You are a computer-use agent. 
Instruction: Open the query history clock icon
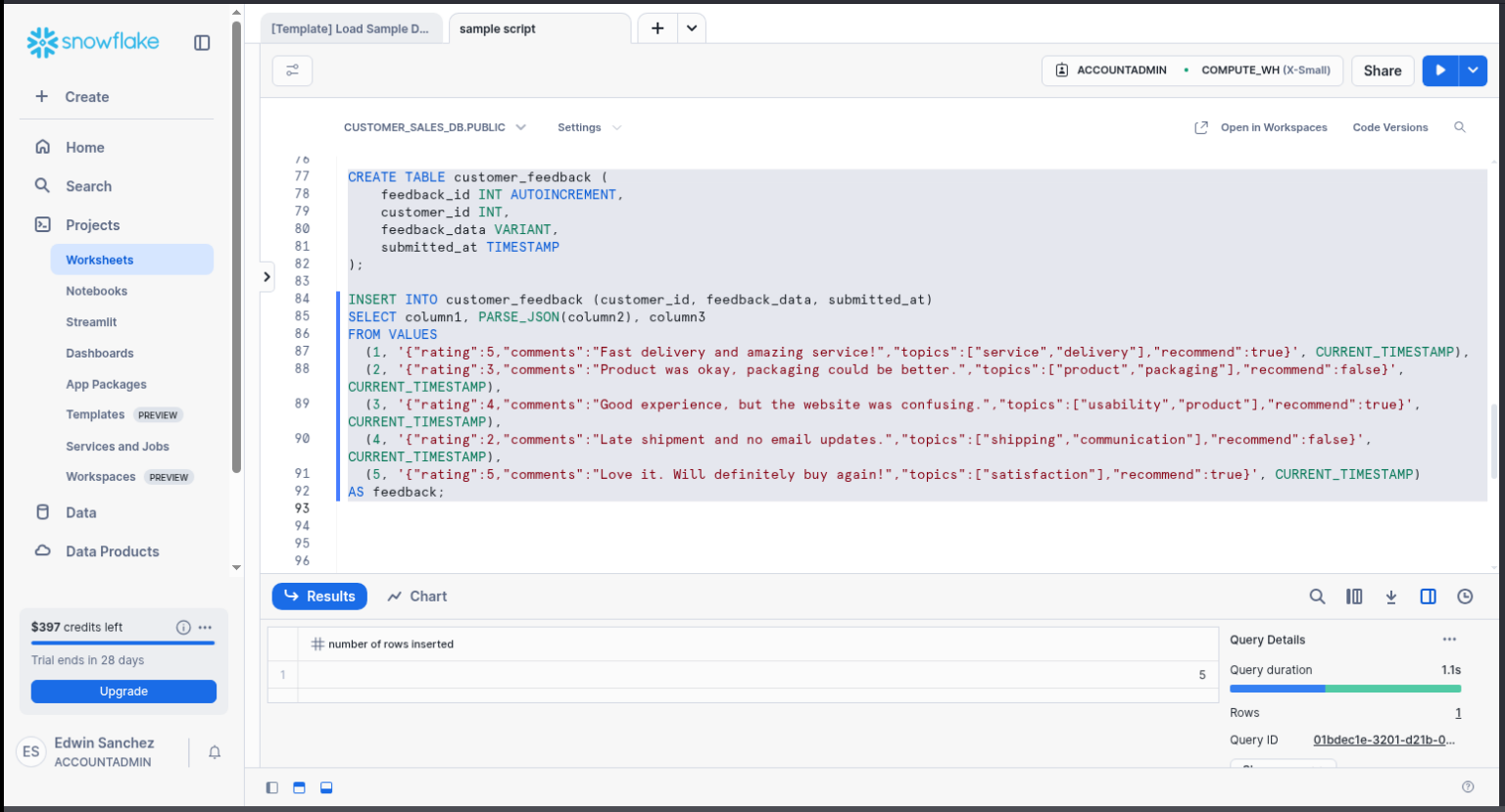point(1465,597)
